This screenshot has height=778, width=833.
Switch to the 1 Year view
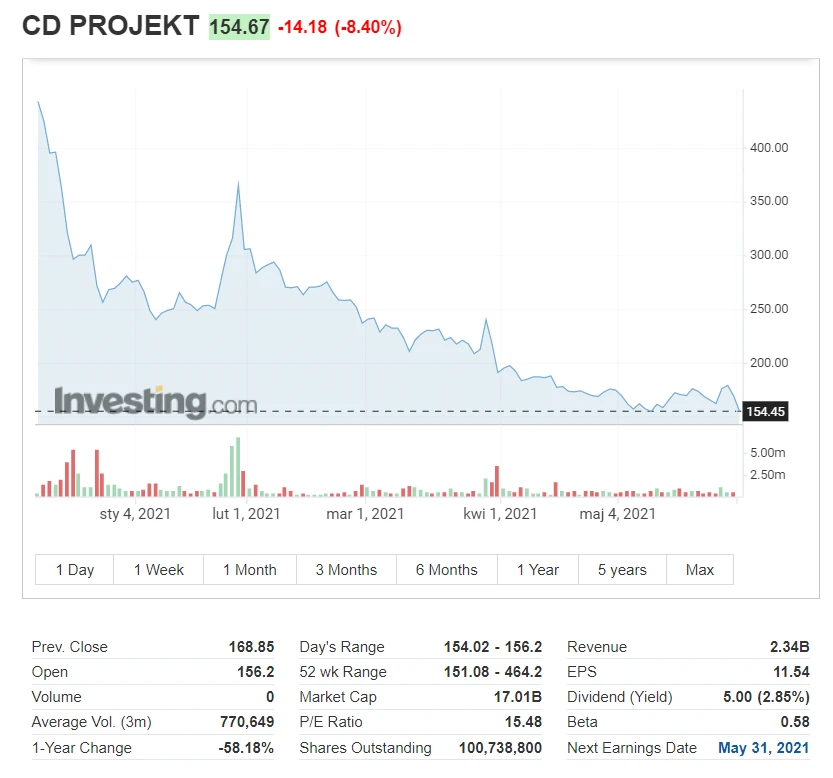coord(538,570)
